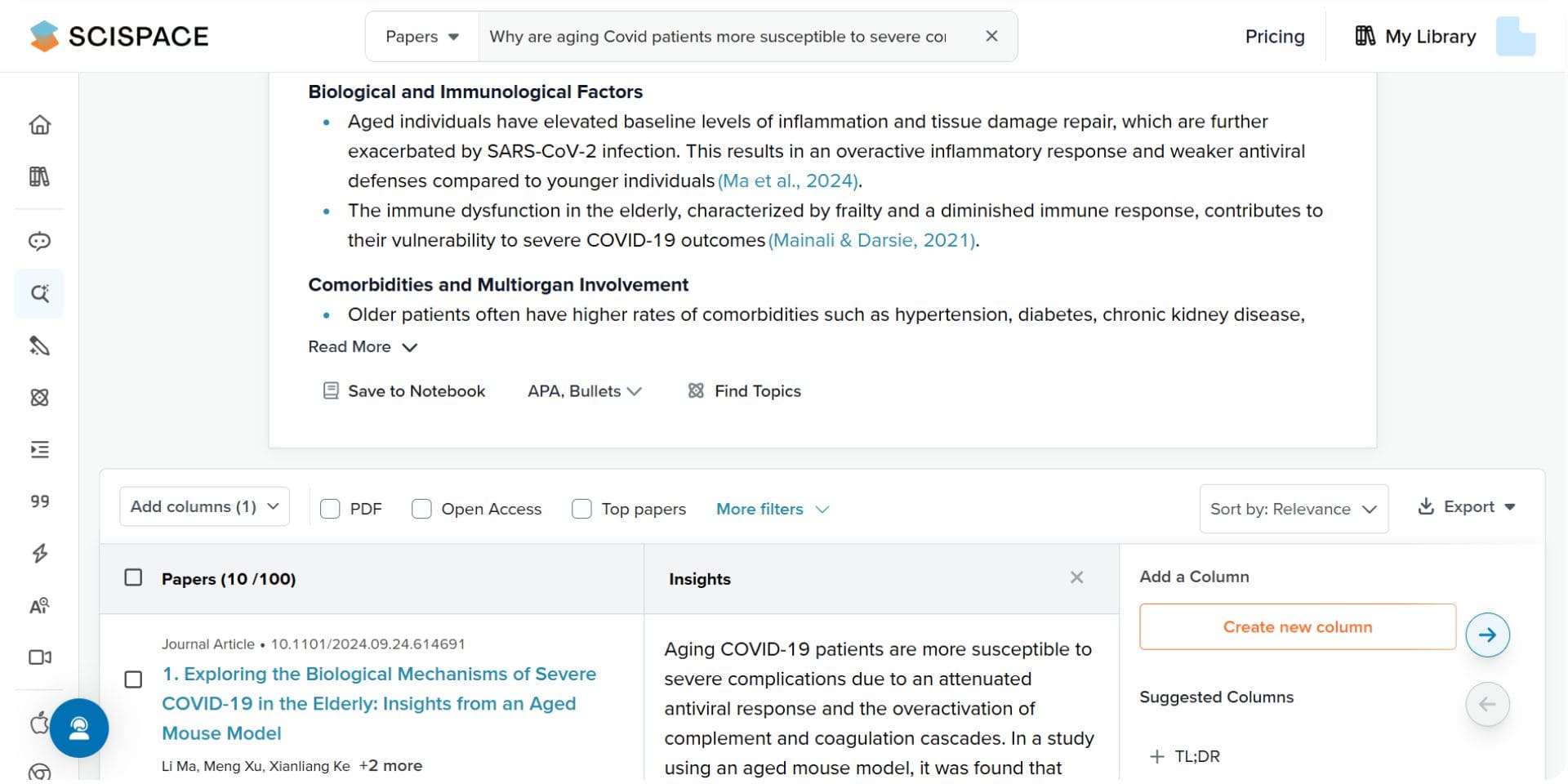Select the Chat with PDF speech-bubble icon
1568x784 pixels.
39,241
